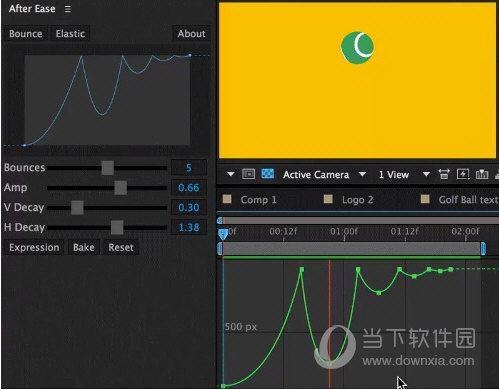Click the Logo 2 tab color label square
This screenshot has width=499, height=390.
tap(328, 199)
